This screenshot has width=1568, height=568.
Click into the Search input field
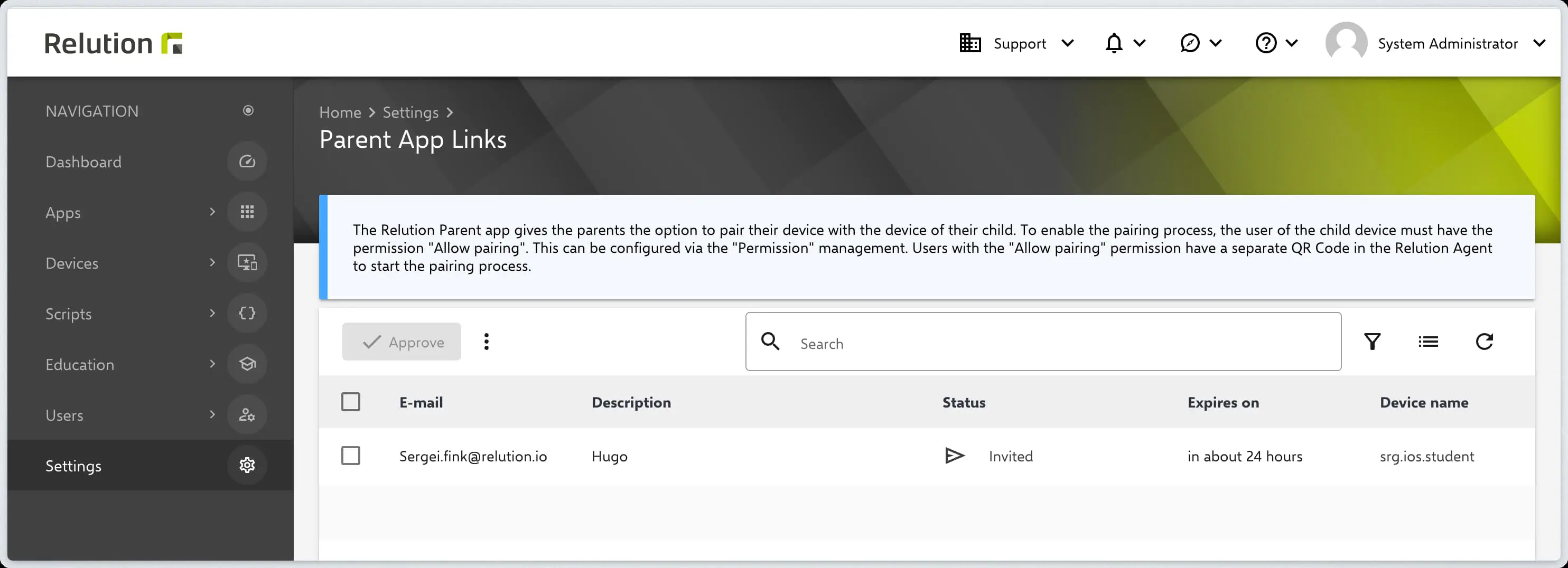[1059, 344]
